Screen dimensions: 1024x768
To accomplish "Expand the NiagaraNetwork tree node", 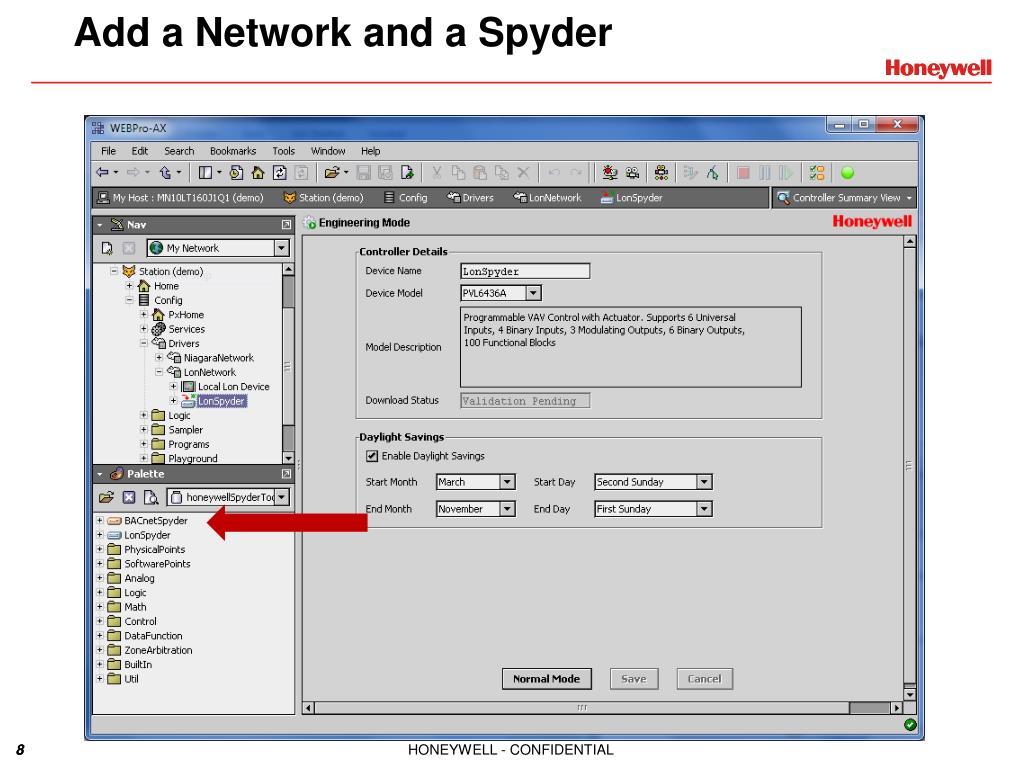I will coord(159,358).
